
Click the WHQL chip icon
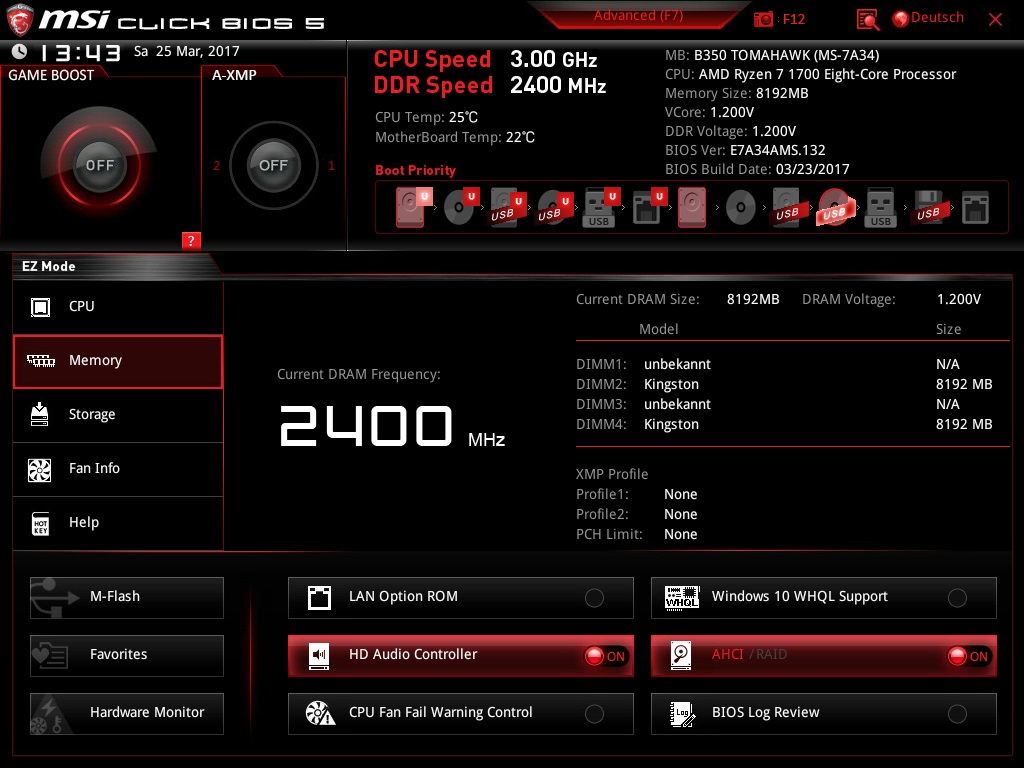click(682, 597)
